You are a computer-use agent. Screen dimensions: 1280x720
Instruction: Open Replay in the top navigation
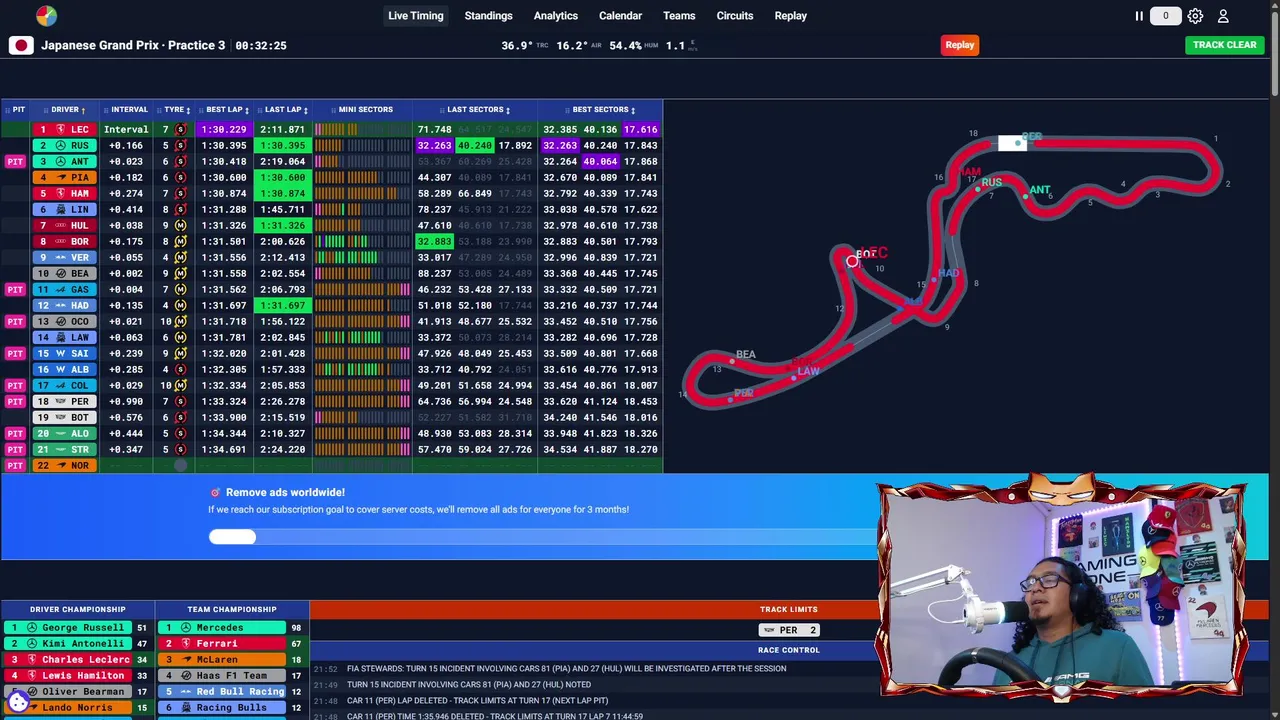tap(791, 16)
